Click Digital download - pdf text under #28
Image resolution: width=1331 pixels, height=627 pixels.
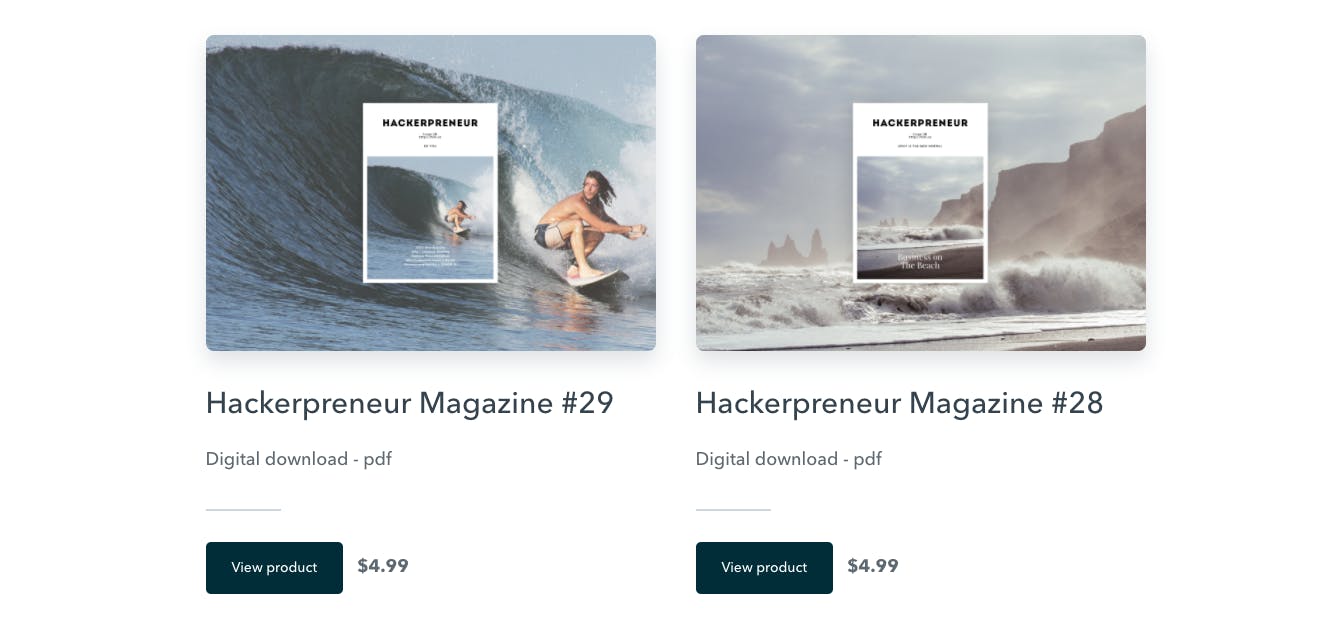point(788,459)
